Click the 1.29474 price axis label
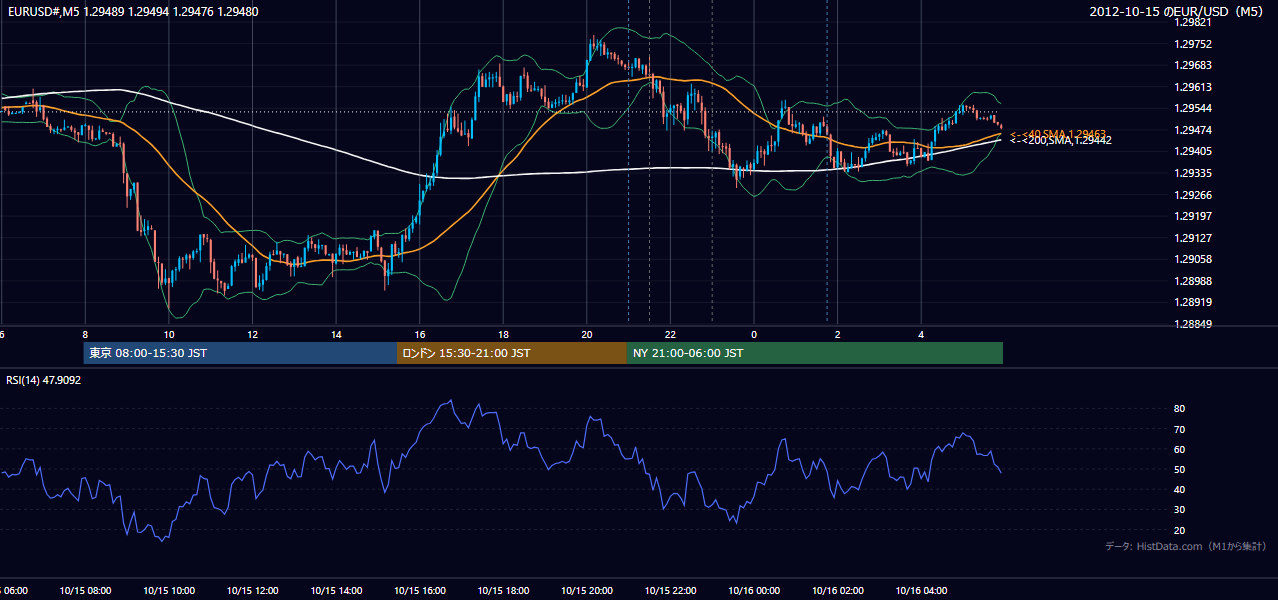1278x600 pixels. (x=1194, y=130)
